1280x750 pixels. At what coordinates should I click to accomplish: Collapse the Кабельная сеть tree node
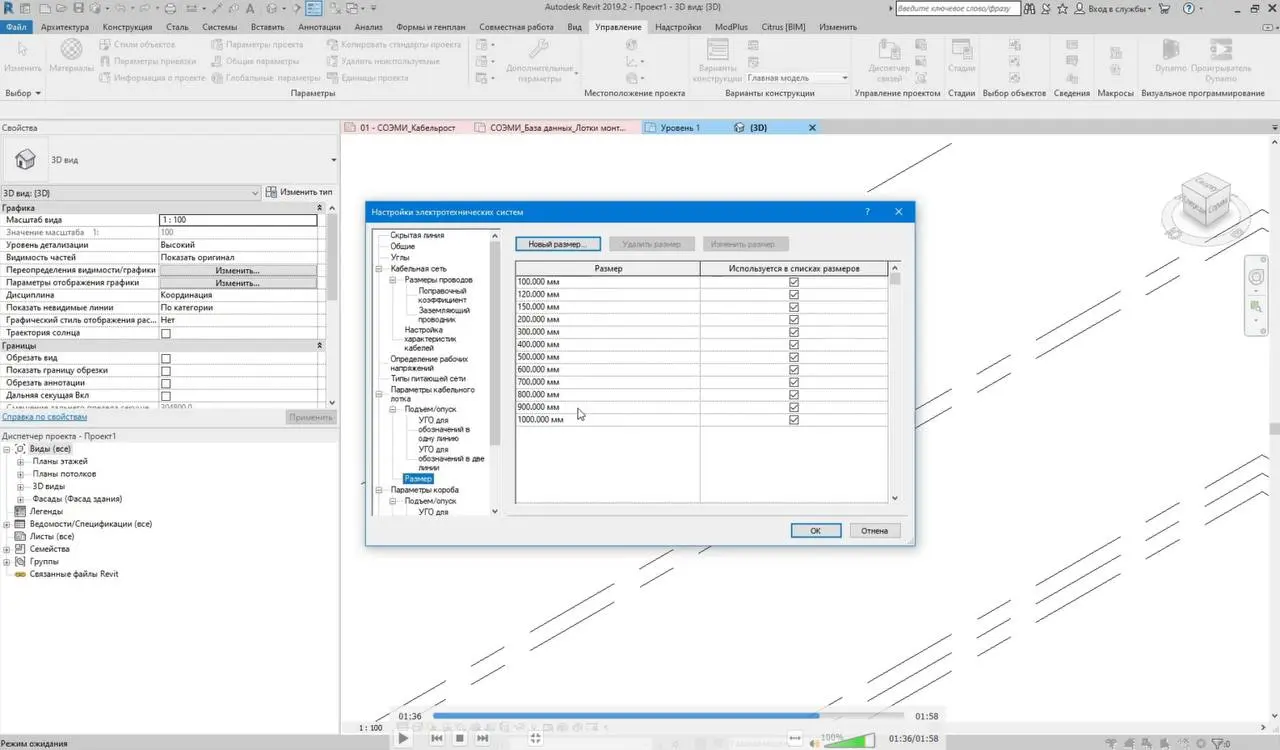[x=379, y=269]
